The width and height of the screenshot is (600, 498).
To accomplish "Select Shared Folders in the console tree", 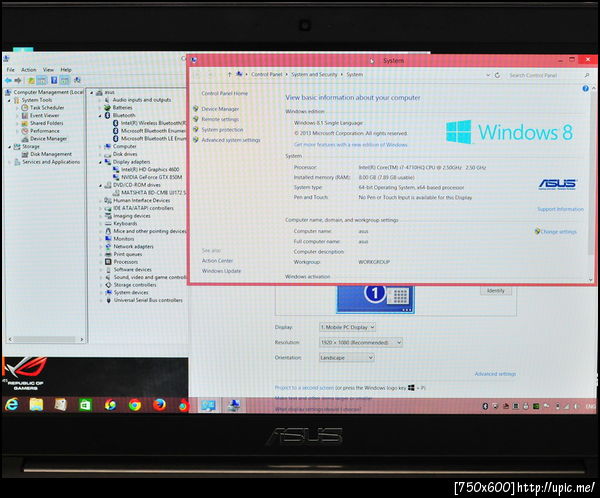I will pyautogui.click(x=46, y=123).
